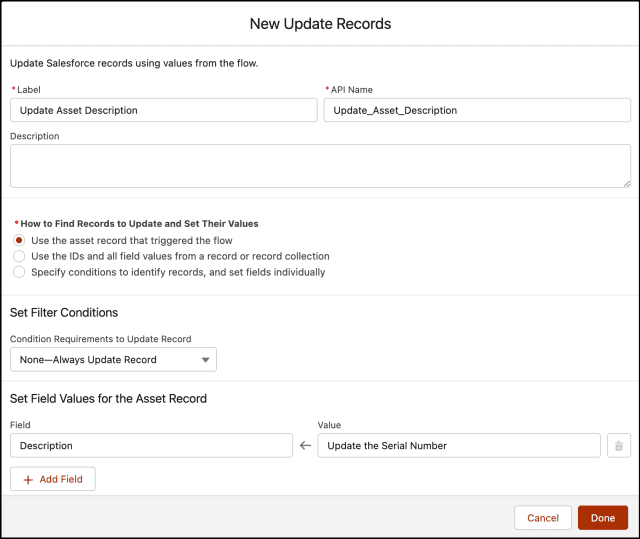Click inside the empty Description text area
The image size is (640, 539).
(x=320, y=166)
